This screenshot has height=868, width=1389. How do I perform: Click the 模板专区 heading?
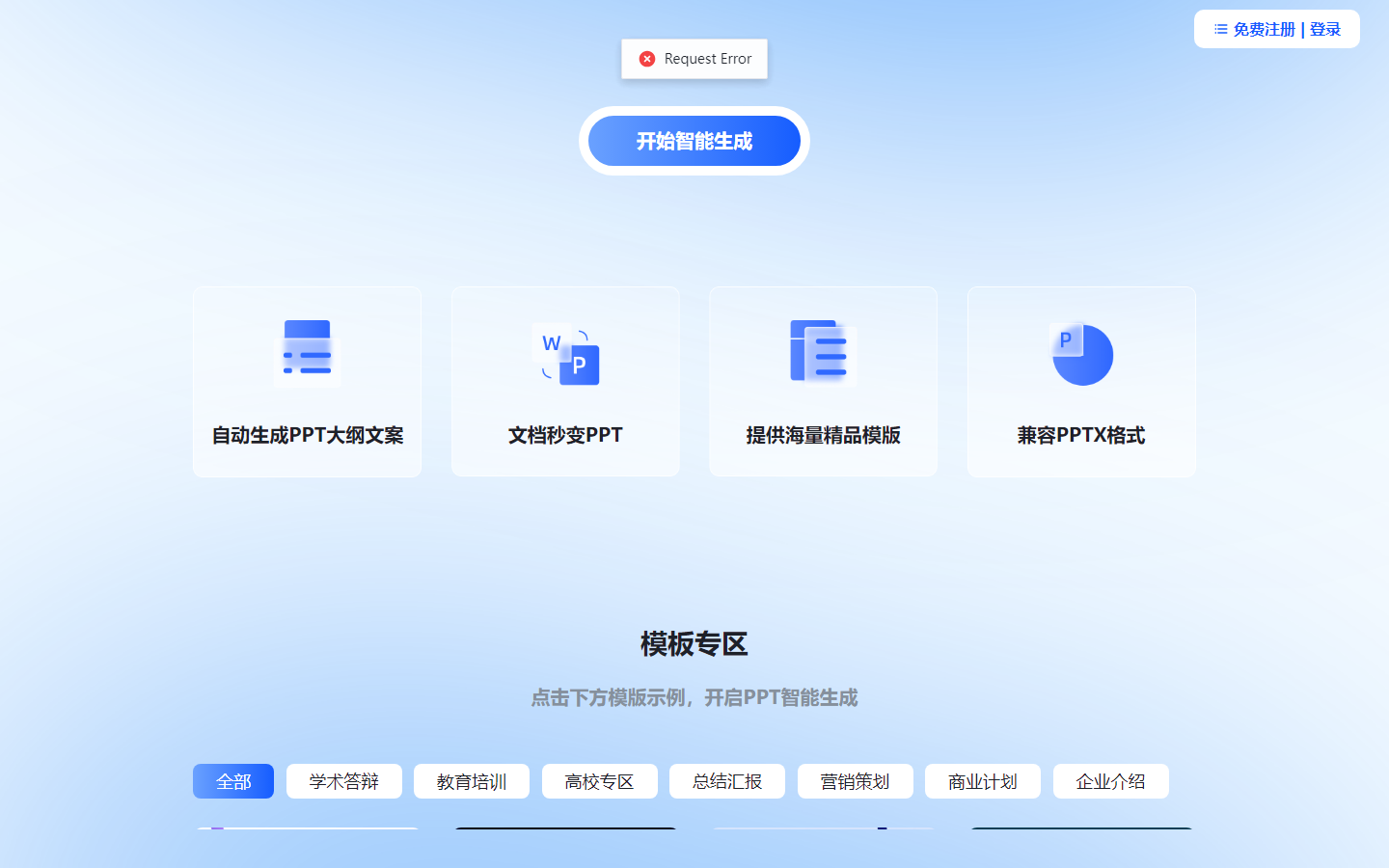(x=694, y=644)
